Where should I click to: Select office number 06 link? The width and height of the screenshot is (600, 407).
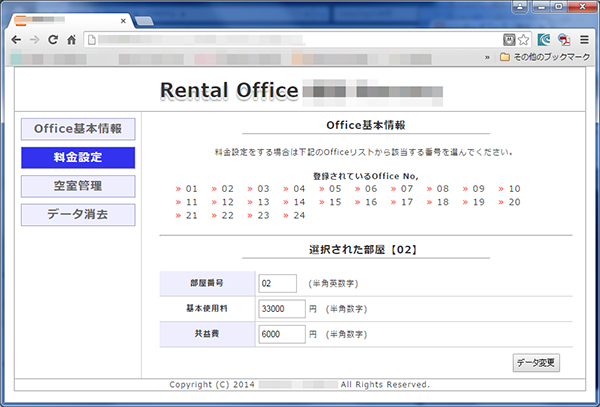coord(366,189)
